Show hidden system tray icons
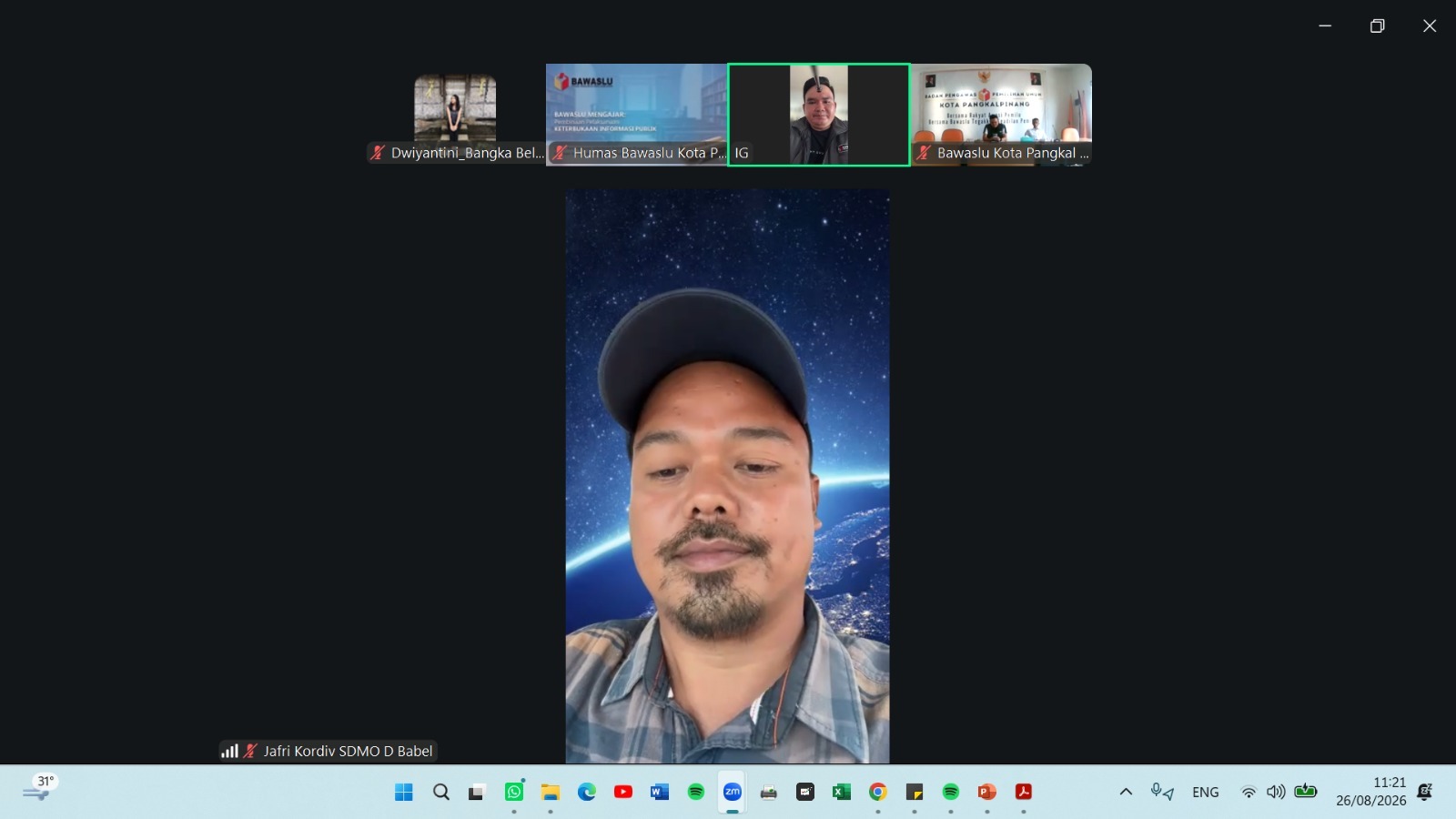The width and height of the screenshot is (1456, 819). click(x=1126, y=792)
